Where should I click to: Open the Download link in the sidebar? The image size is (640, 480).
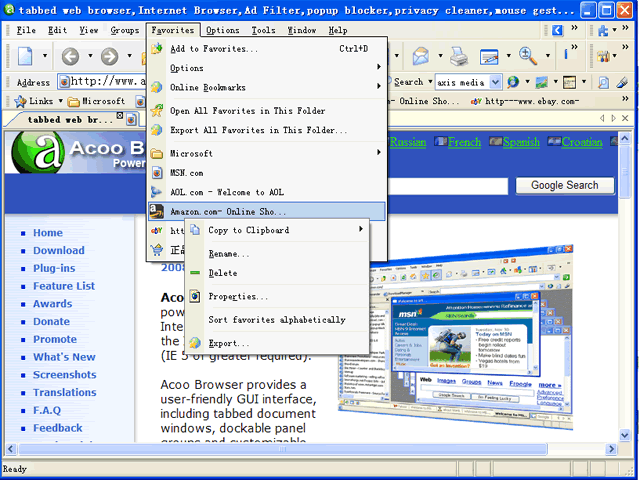[x=59, y=251]
